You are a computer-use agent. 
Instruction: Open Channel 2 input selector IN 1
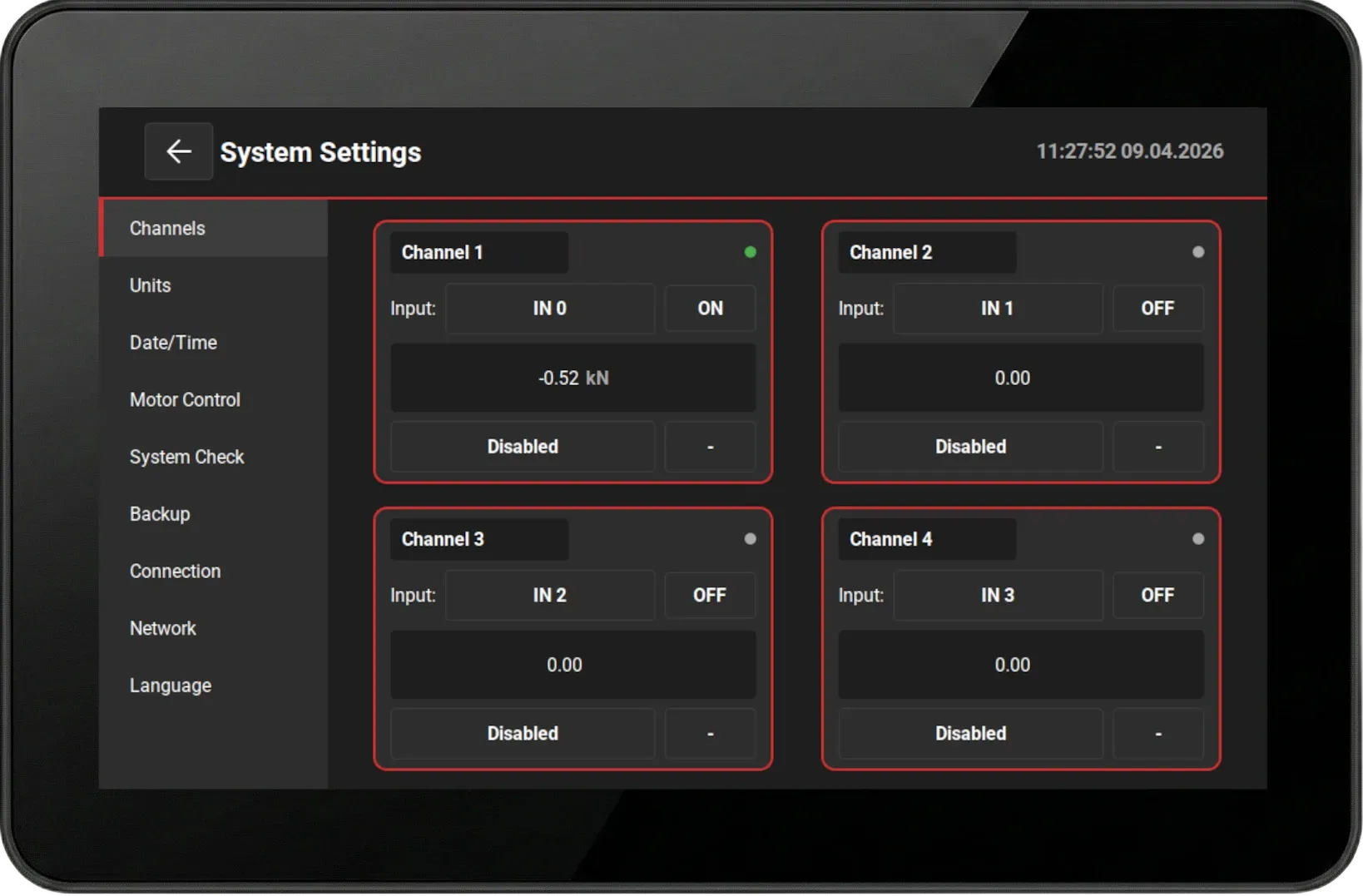998,309
